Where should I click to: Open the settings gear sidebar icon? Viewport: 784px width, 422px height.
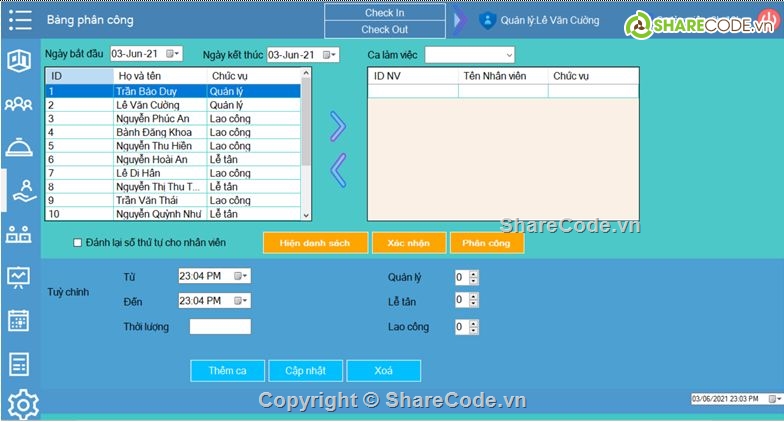23,404
